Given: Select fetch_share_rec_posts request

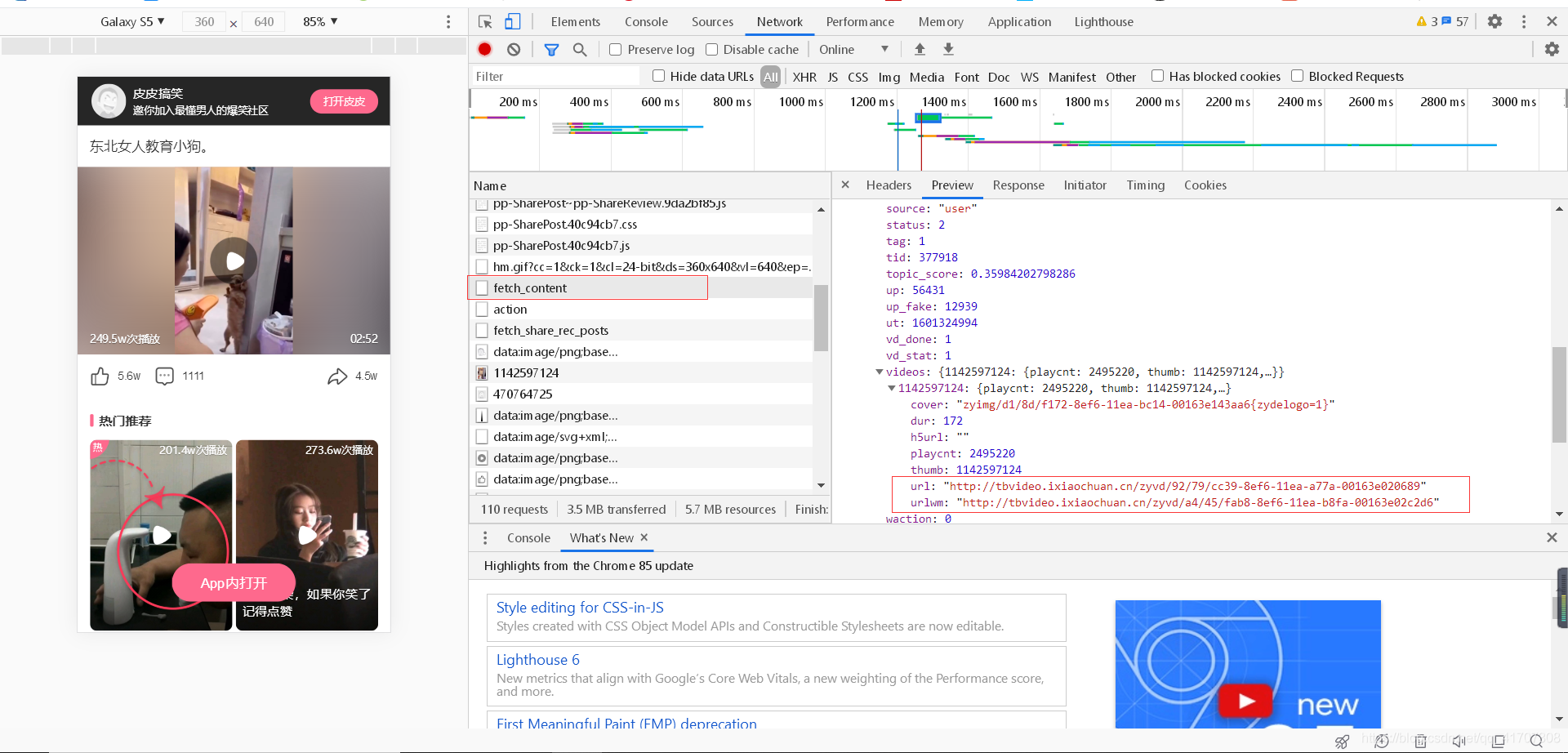Looking at the screenshot, I should (x=642, y=330).
